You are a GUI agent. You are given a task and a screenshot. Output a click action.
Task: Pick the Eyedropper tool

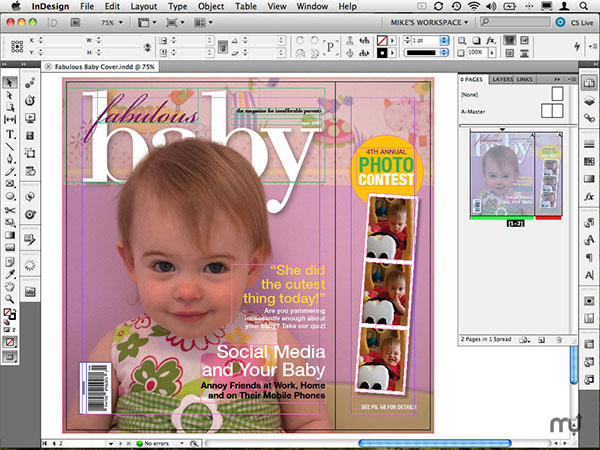[x=11, y=273]
